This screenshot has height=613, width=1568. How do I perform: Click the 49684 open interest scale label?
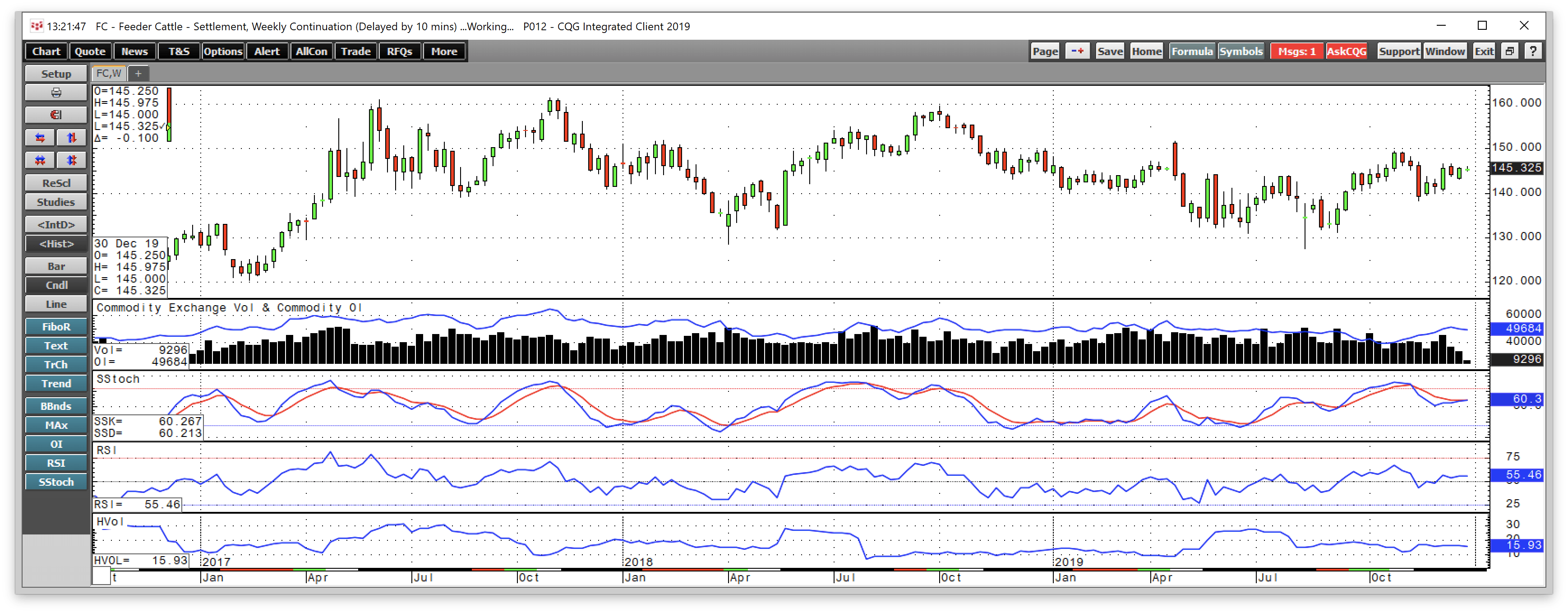pos(1516,329)
